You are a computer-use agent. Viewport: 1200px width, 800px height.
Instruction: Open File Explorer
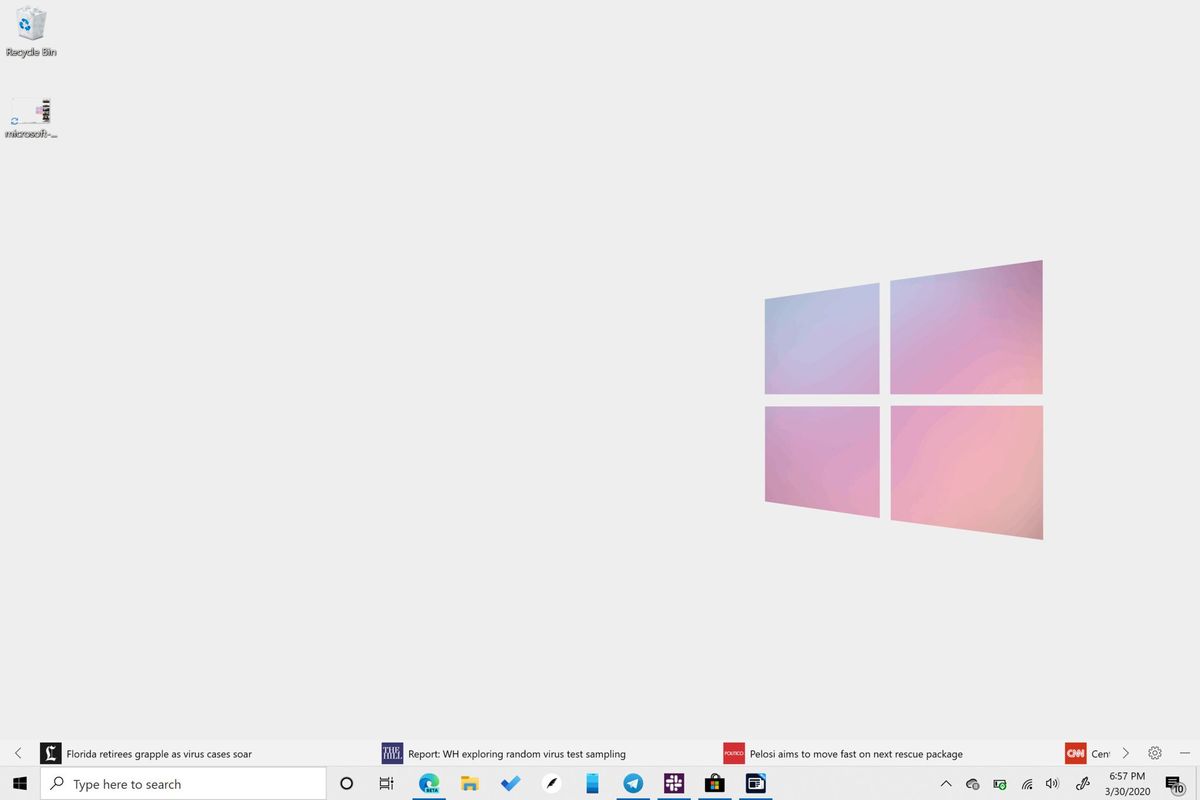[x=469, y=783]
